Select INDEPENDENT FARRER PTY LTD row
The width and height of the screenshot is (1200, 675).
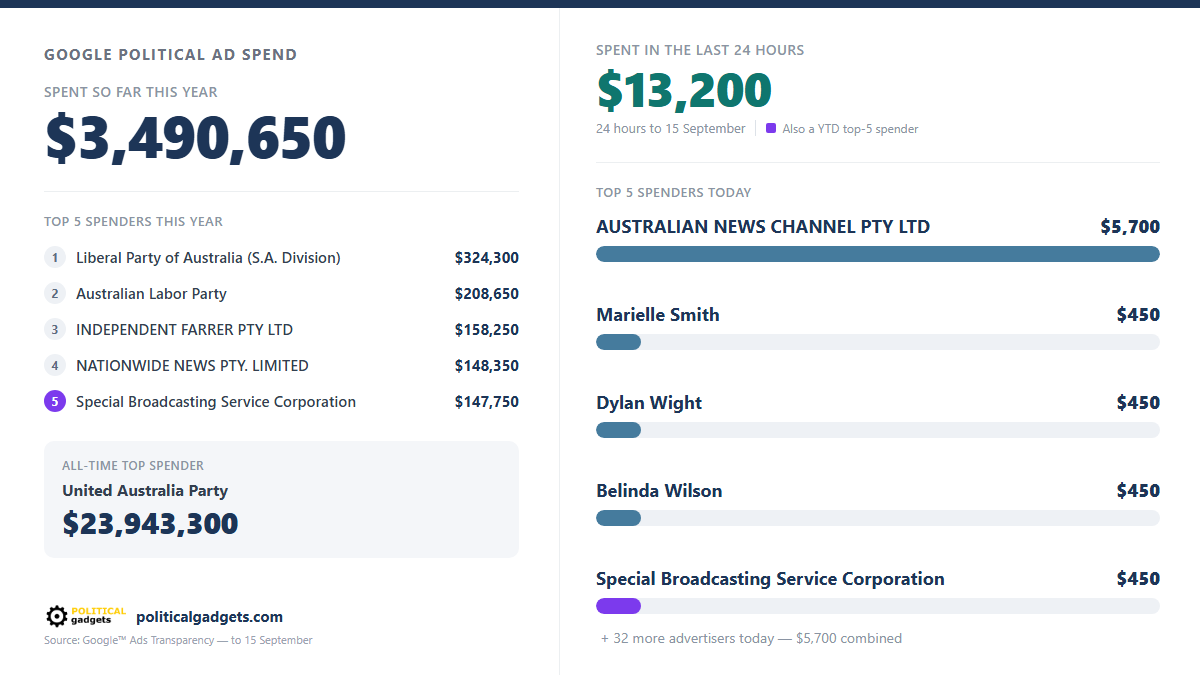click(184, 330)
